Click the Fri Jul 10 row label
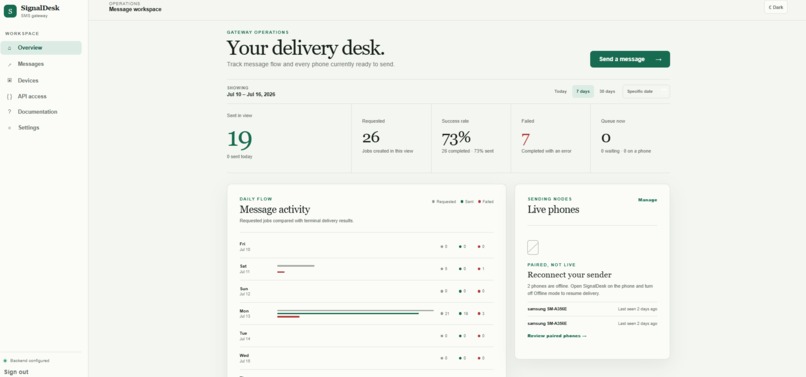Viewport: 806px width, 377px height. [245, 246]
